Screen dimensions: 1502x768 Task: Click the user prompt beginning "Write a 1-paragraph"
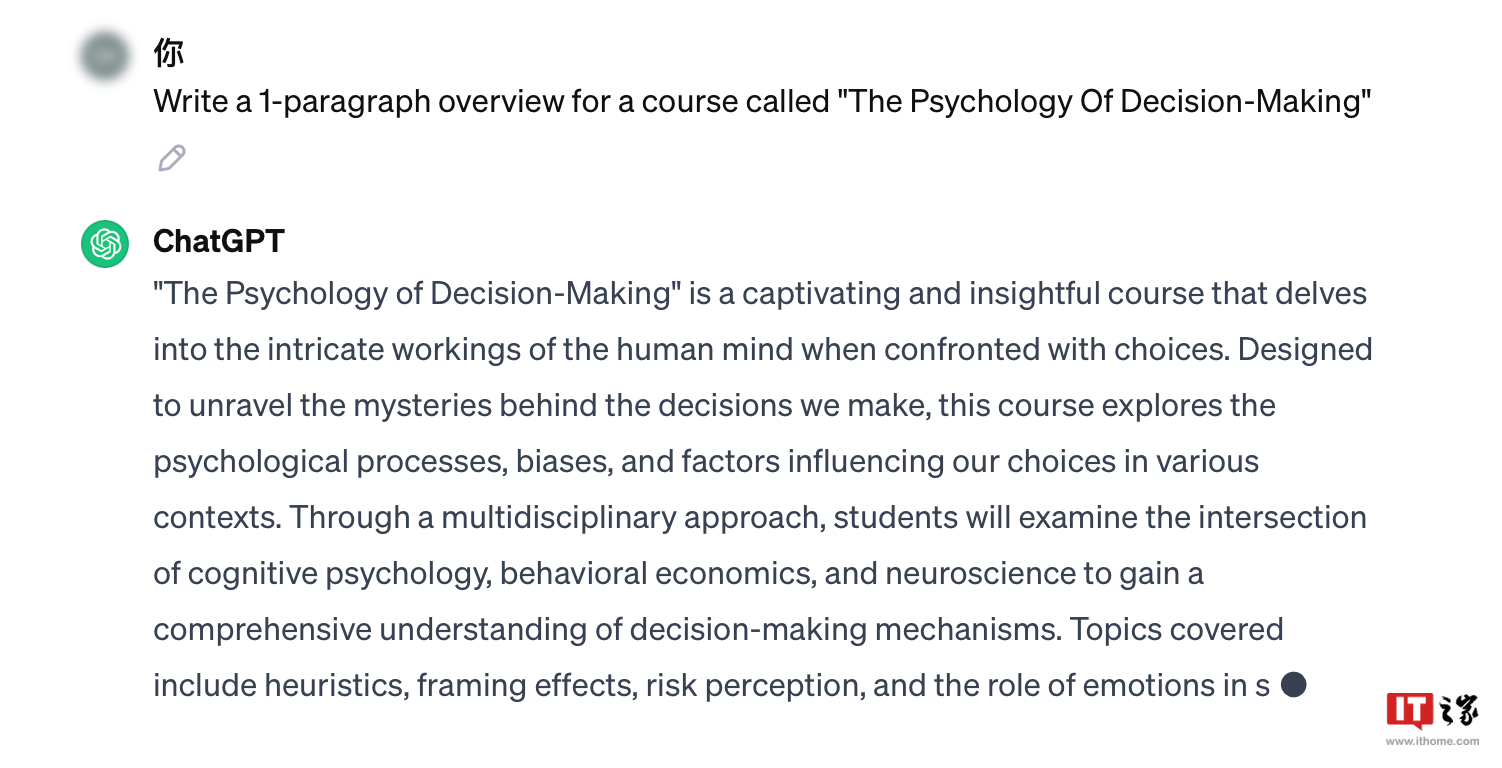[x=762, y=102]
